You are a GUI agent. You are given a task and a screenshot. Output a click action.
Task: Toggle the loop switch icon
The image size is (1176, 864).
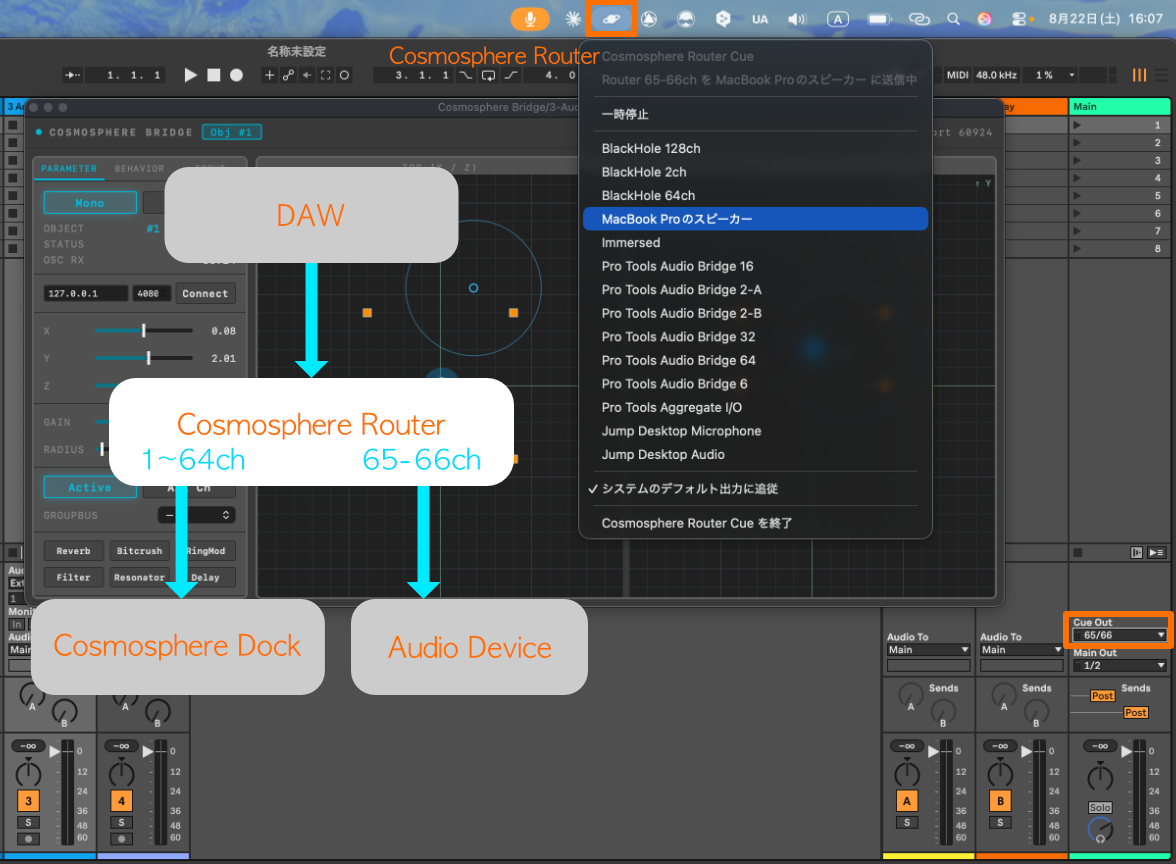488,75
